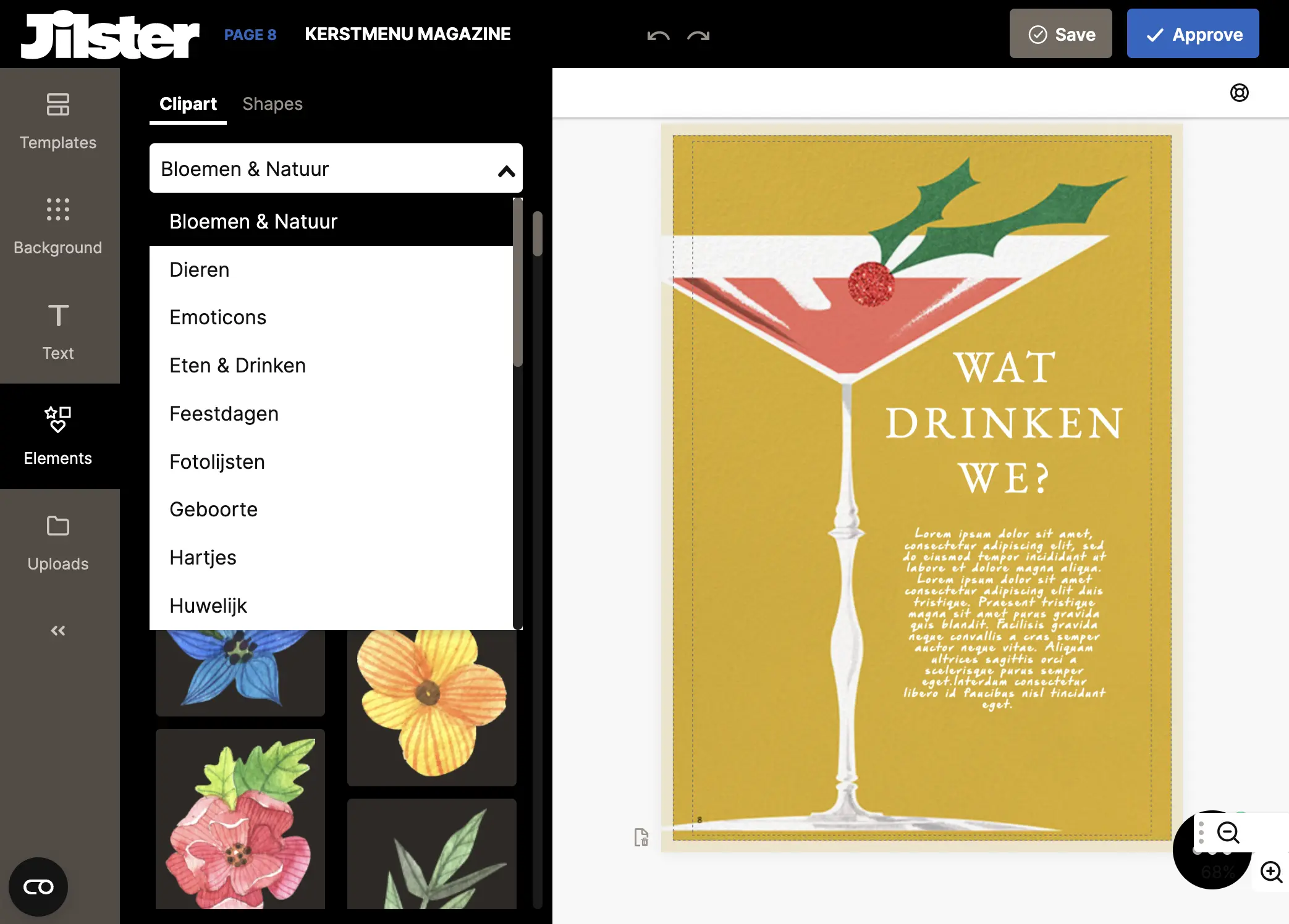The width and height of the screenshot is (1289, 924).
Task: Click the KERSTMENU MAGAZINE title
Action: click(x=408, y=34)
